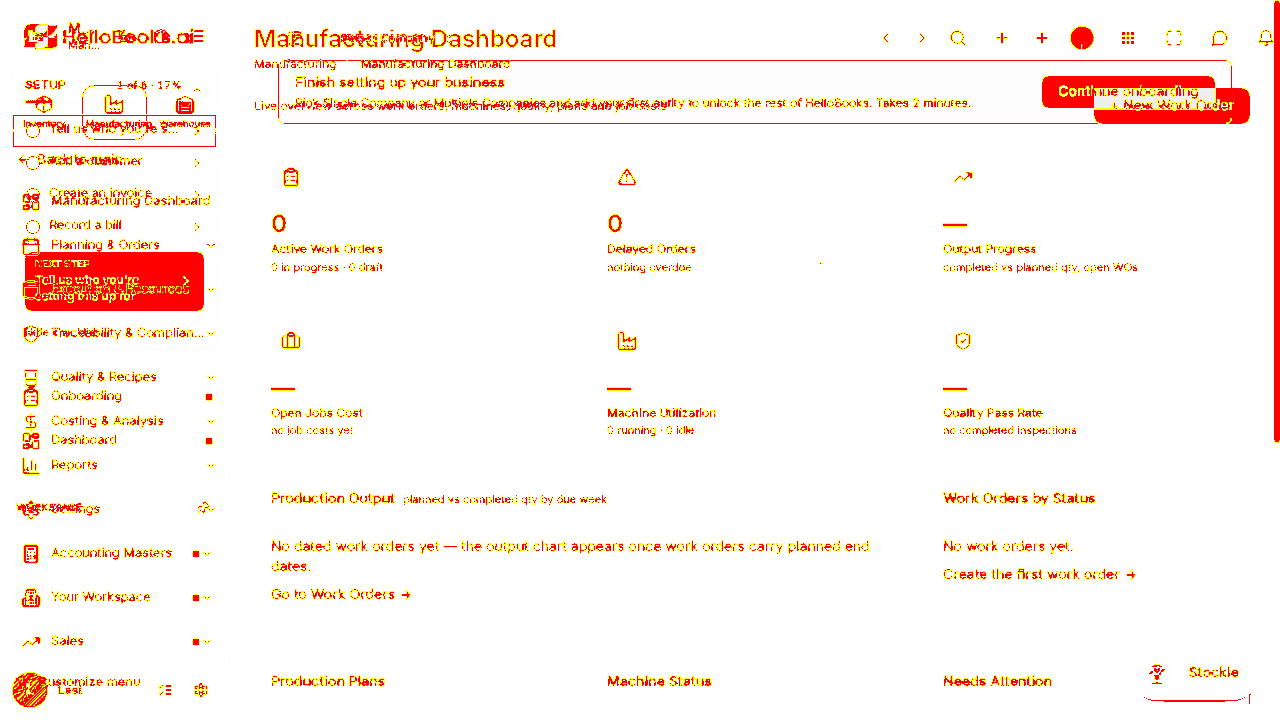
Task: Click Continue onboarding button
Action: click(1128, 91)
